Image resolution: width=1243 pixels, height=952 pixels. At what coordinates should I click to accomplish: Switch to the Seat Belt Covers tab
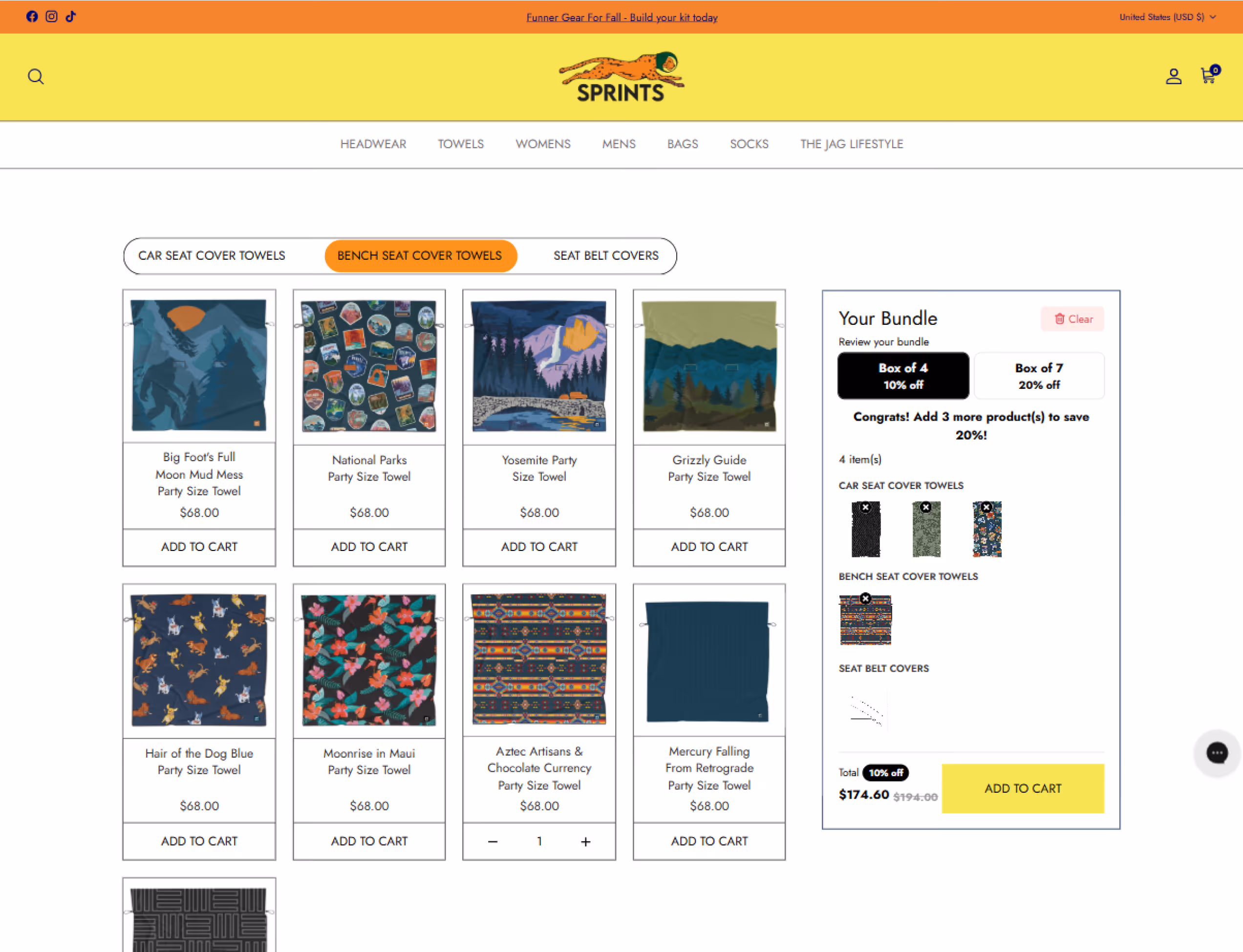tap(605, 255)
